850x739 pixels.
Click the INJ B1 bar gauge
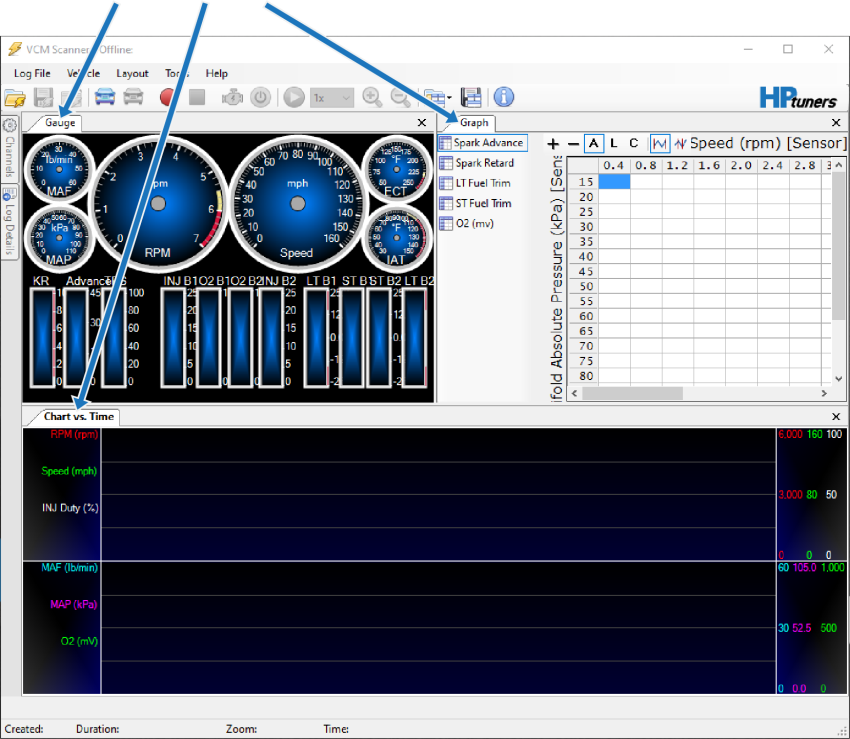[173, 337]
